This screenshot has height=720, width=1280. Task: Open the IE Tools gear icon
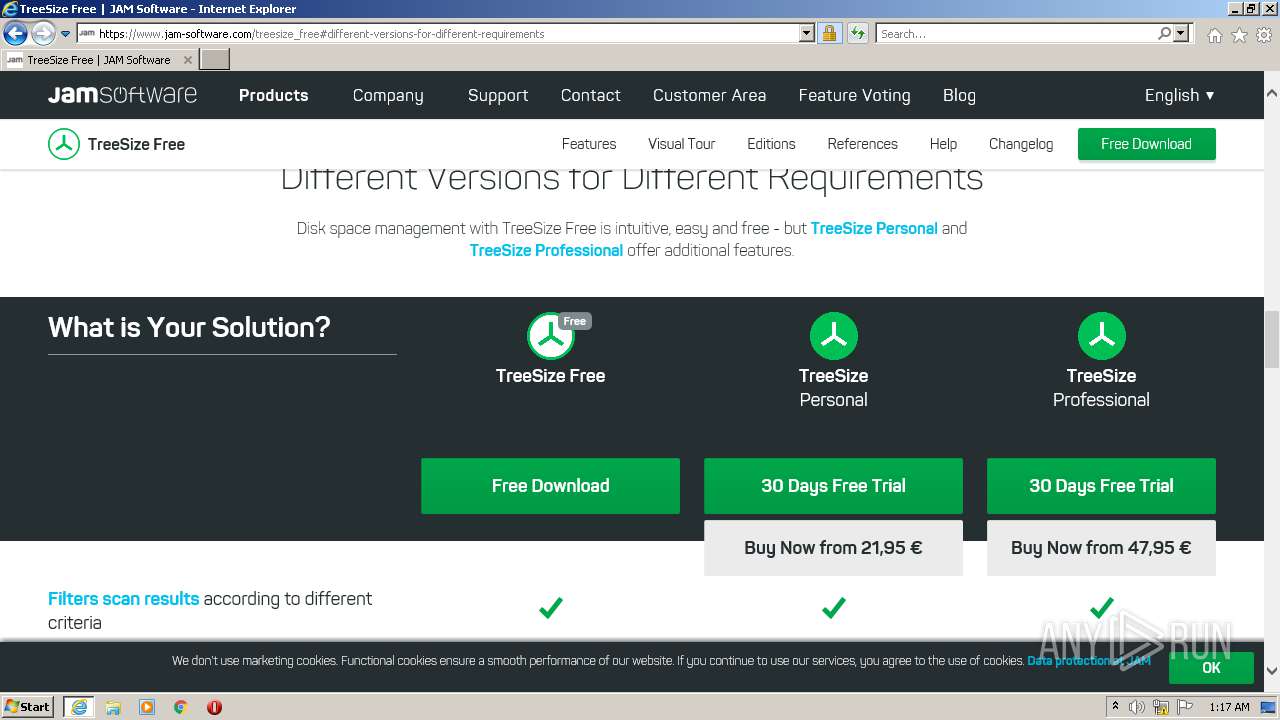pos(1264,35)
